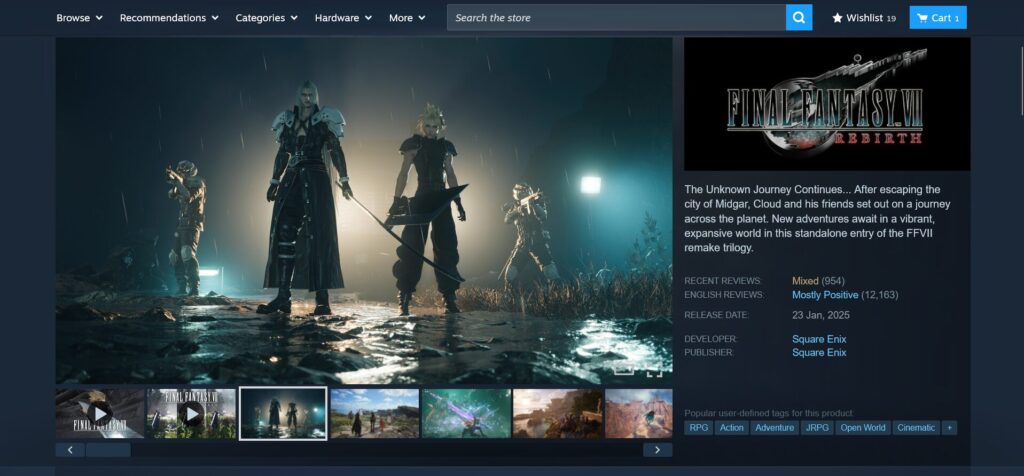Expand the Recommendations dropdown menu
This screenshot has height=476, width=1024.
pyautogui.click(x=169, y=18)
